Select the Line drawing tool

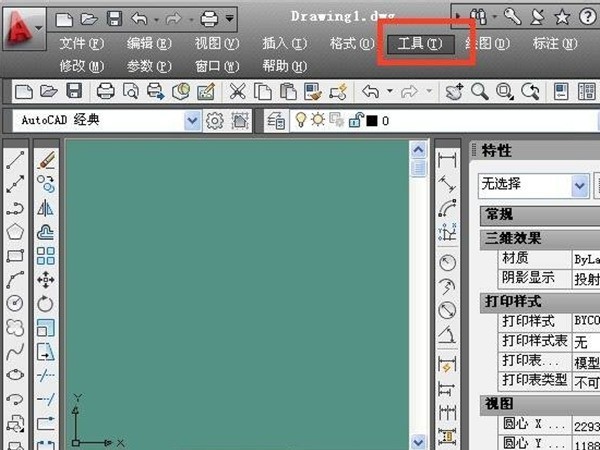tap(15, 160)
